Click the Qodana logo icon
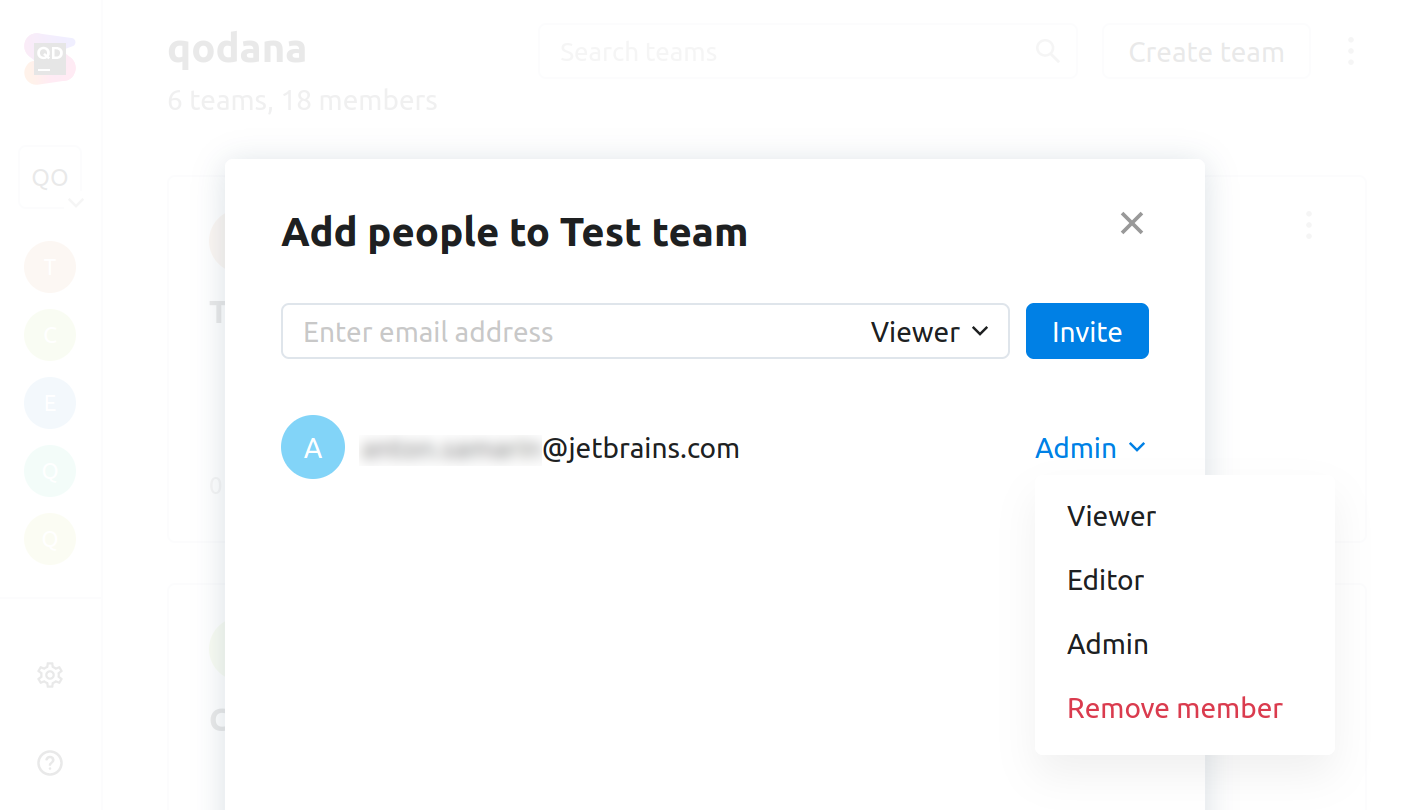The width and height of the screenshot is (1412, 810). 50,58
